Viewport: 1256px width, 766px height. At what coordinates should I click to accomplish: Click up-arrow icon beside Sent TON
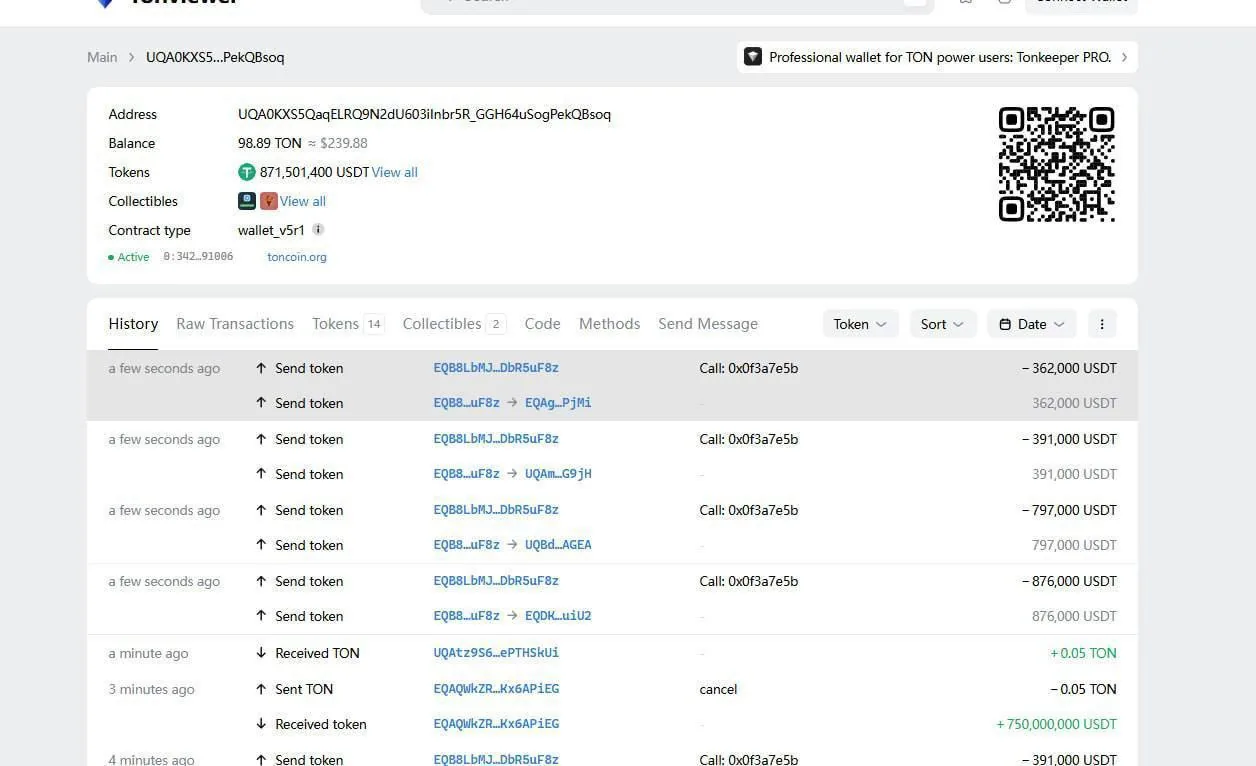click(x=261, y=689)
